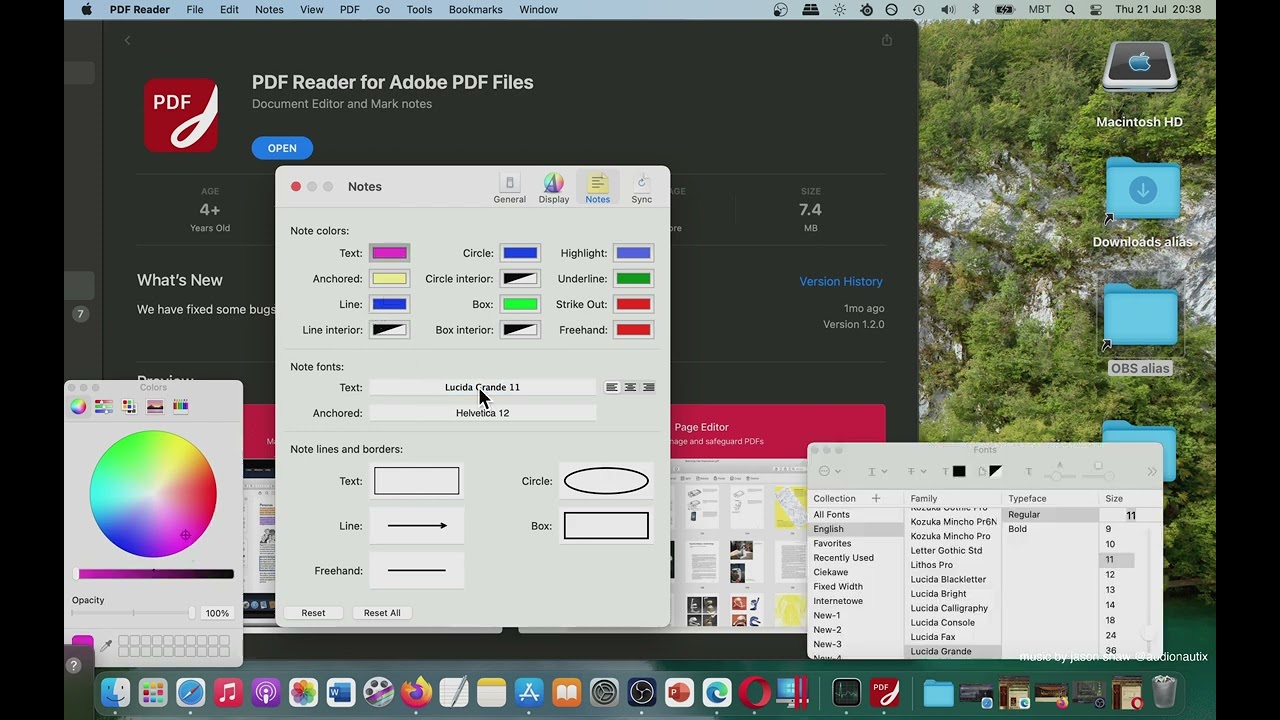
Task: Click the Anchored font Helvetica 12 field
Action: tap(482, 413)
